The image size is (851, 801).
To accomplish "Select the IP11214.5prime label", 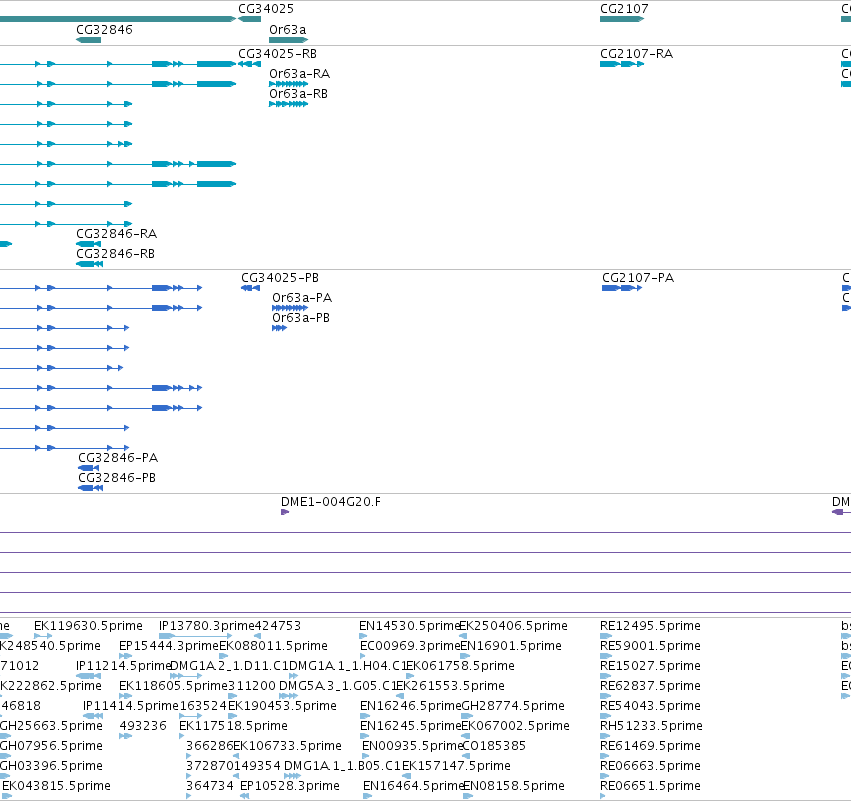I will [x=123, y=666].
